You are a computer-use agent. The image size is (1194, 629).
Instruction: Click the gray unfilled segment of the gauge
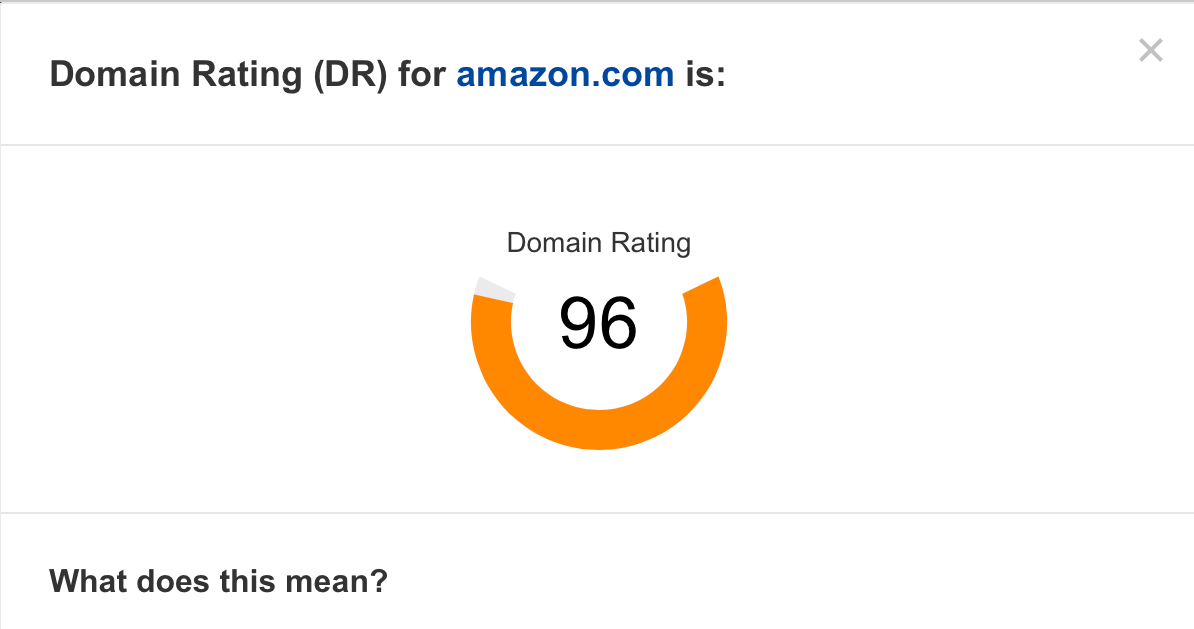pyautogui.click(x=495, y=290)
